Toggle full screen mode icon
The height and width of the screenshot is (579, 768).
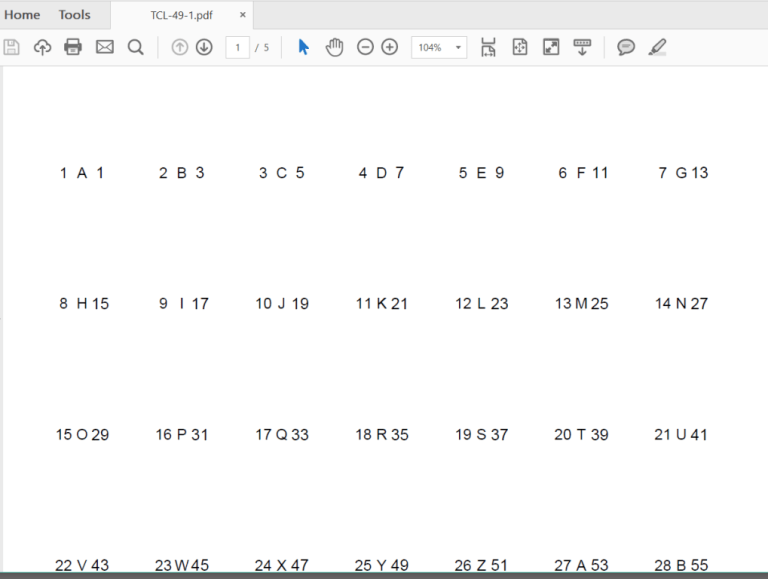click(551, 47)
